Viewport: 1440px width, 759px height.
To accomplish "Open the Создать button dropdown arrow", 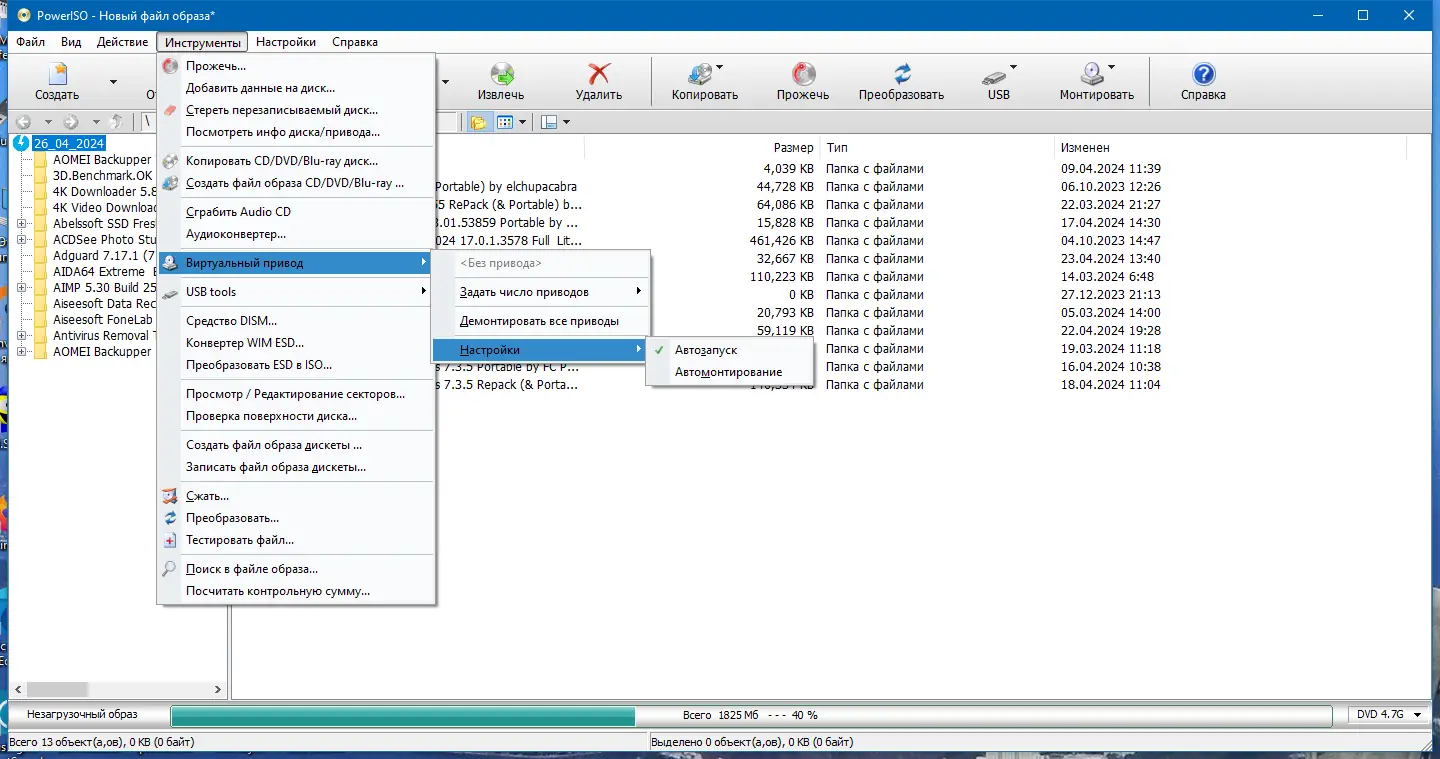I will 113,82.
